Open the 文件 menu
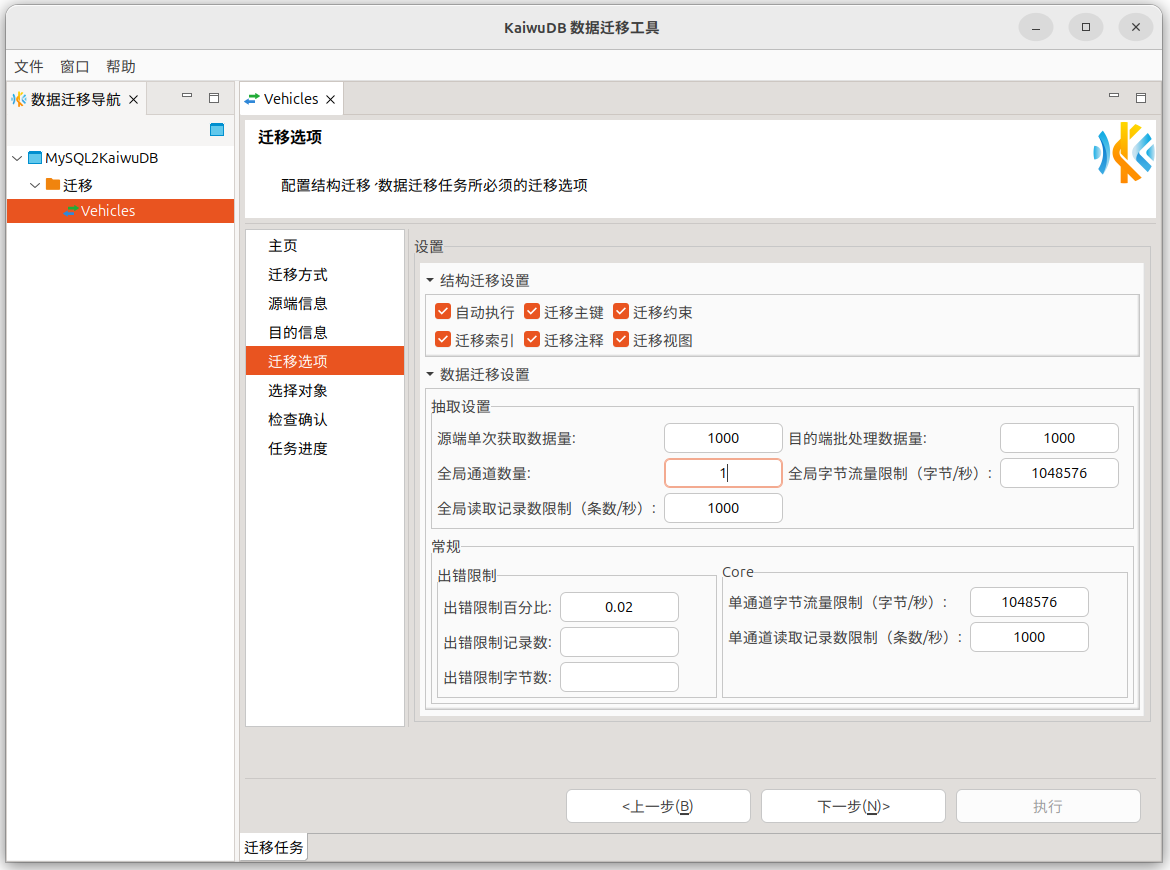This screenshot has height=870, width=1170. pos(29,67)
